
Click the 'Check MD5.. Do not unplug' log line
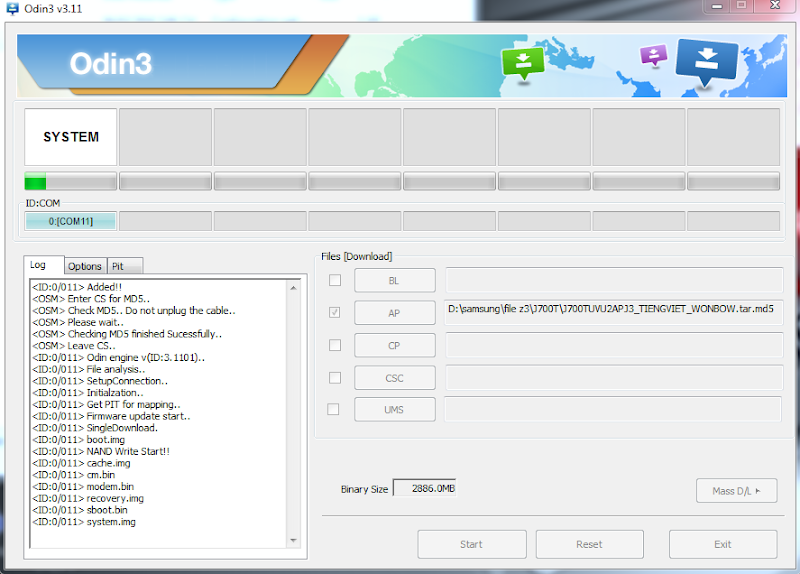click(x=134, y=310)
